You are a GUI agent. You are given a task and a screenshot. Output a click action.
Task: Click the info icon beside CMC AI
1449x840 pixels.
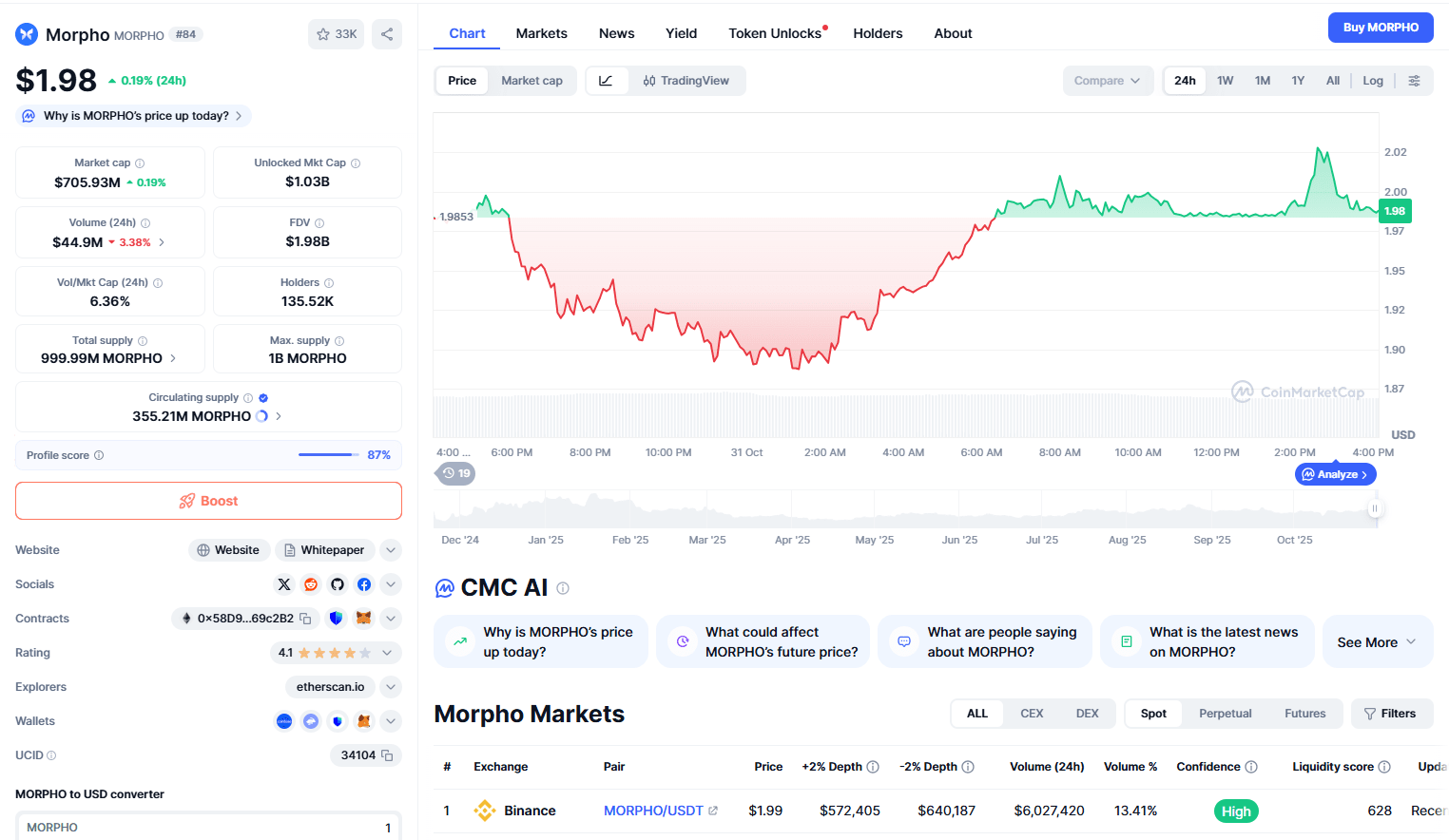pyautogui.click(x=563, y=588)
